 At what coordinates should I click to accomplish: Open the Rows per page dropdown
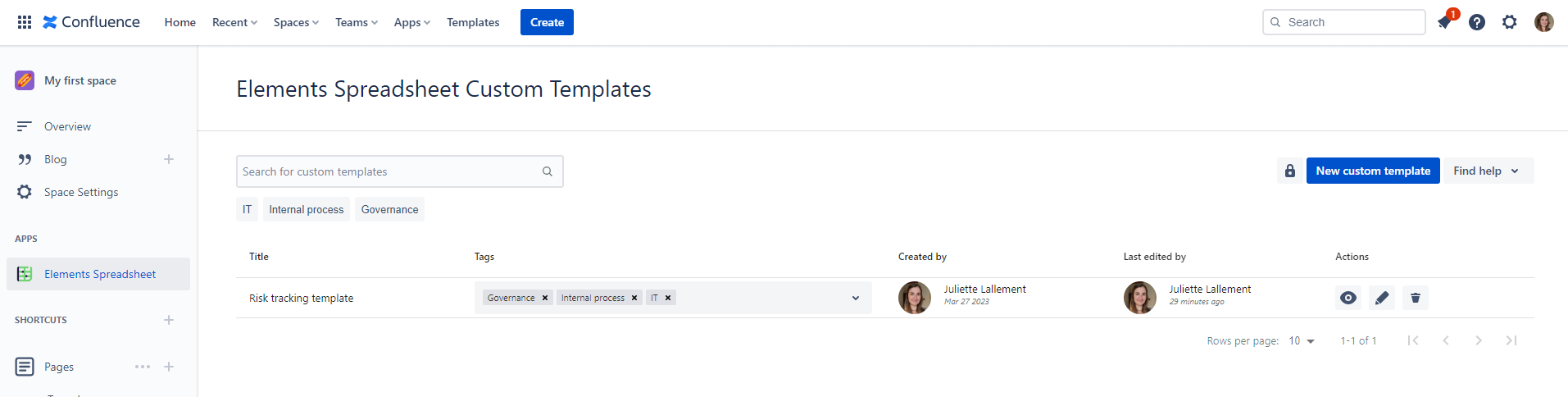1302,340
